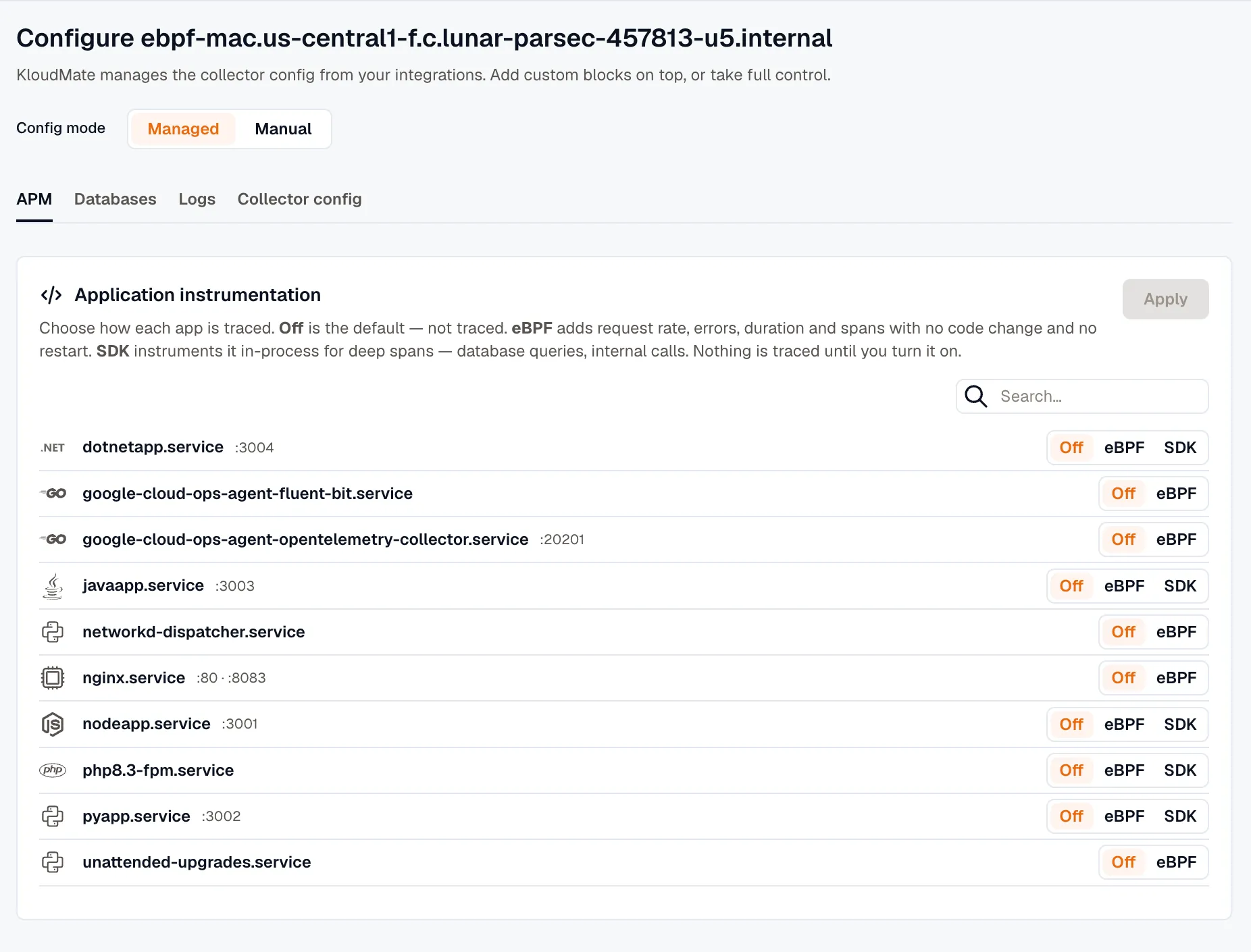Click the unattended-upgrades.service name
1251x952 pixels.
tap(197, 862)
